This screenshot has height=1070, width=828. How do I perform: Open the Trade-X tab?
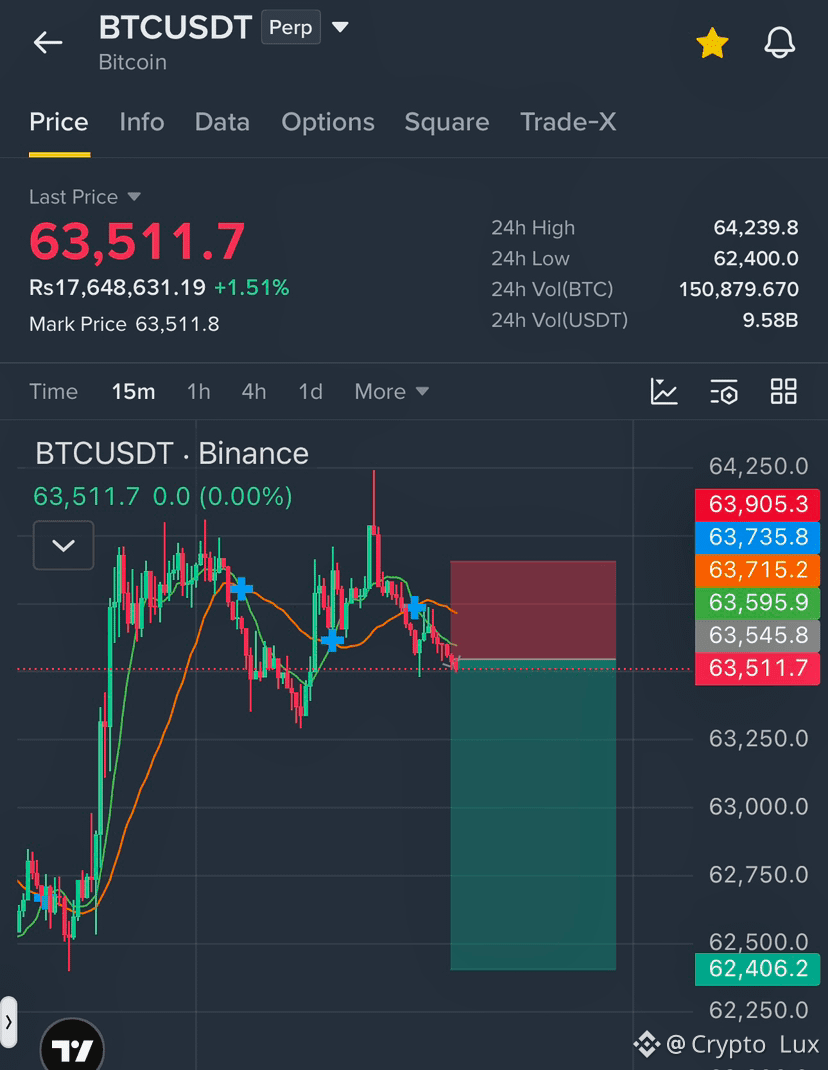pyautogui.click(x=569, y=122)
